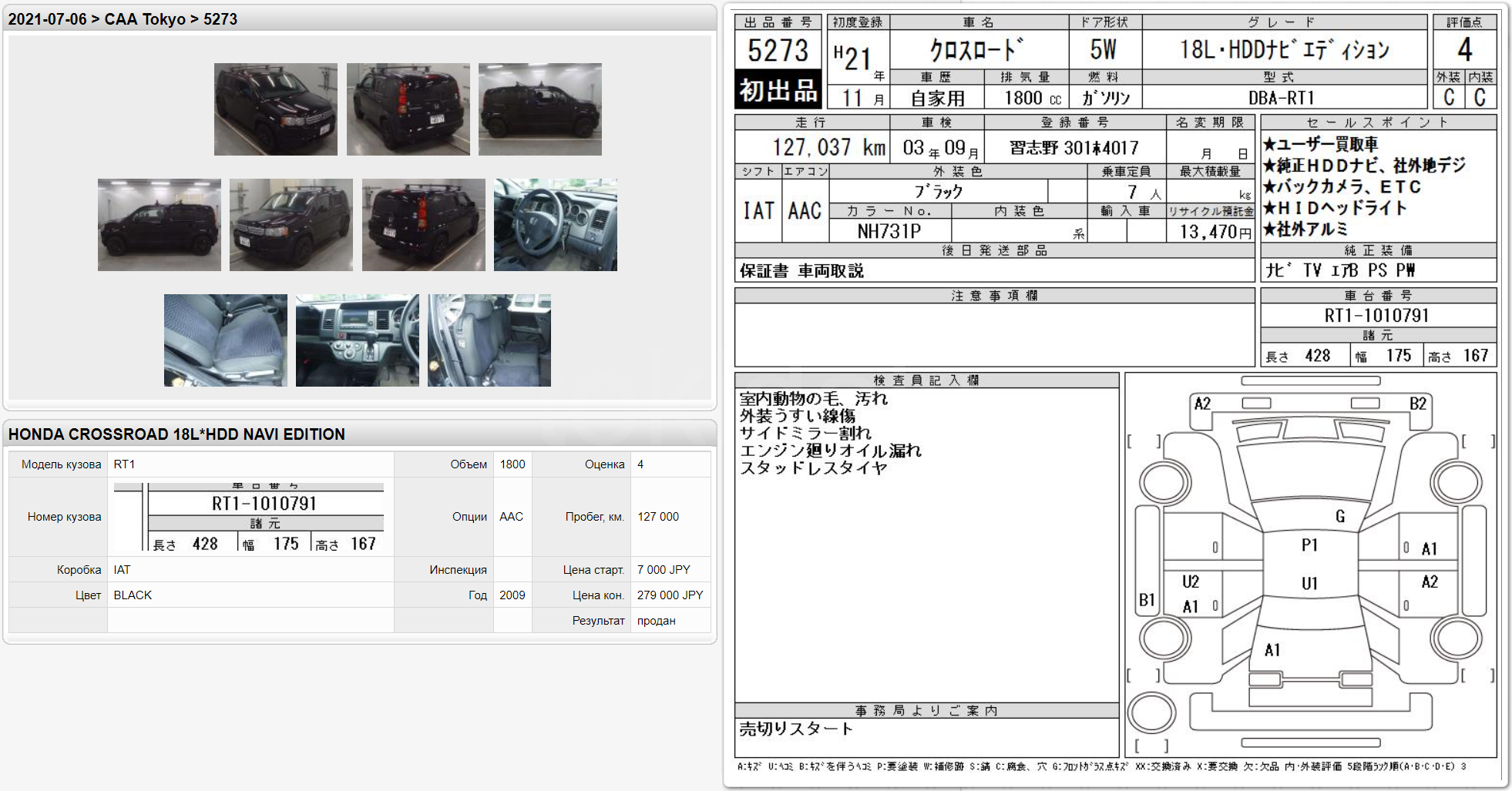Click the U1 roof mark on car diagram
This screenshot has height=791, width=1512.
pos(1309,583)
